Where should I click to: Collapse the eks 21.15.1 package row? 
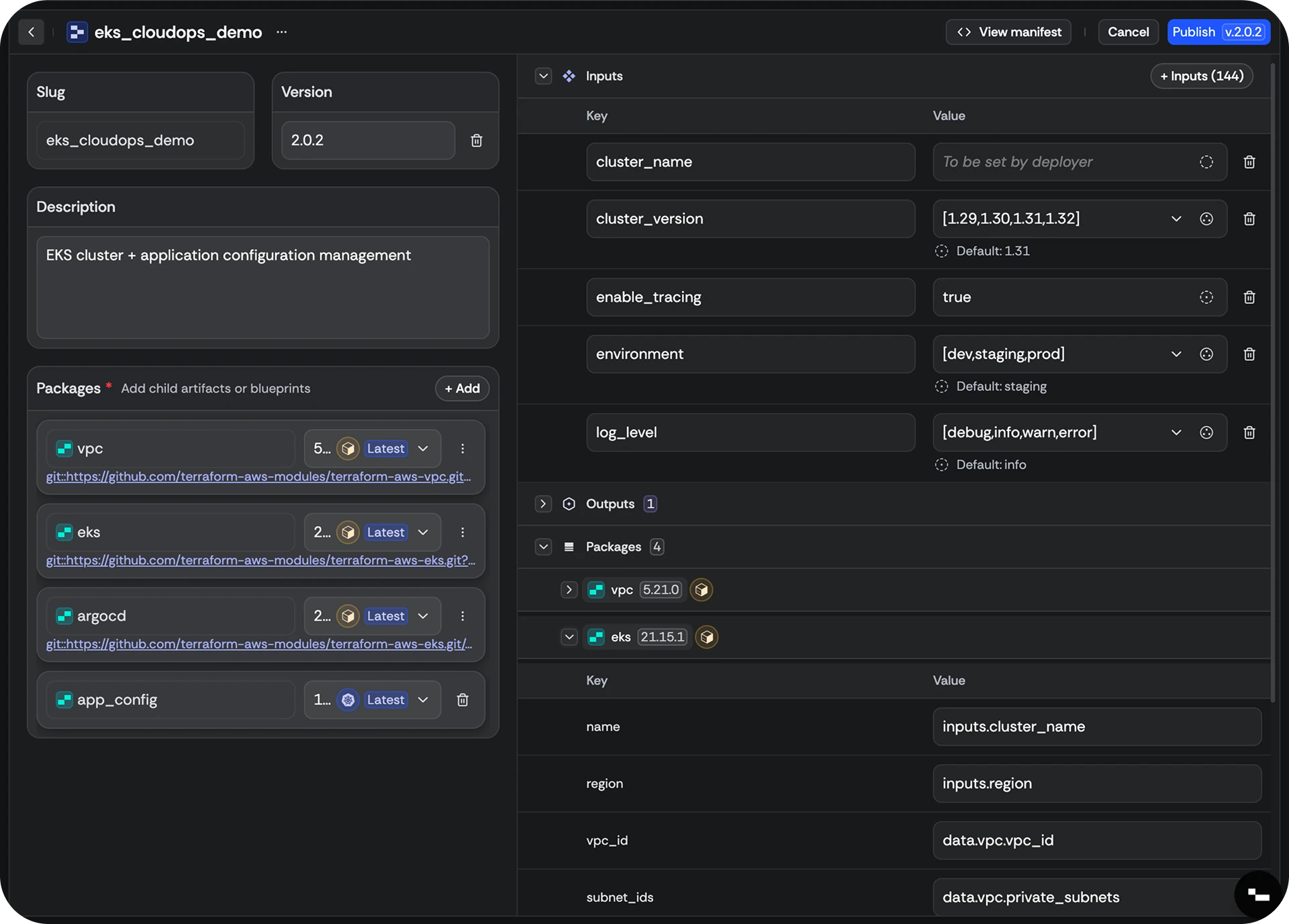569,637
